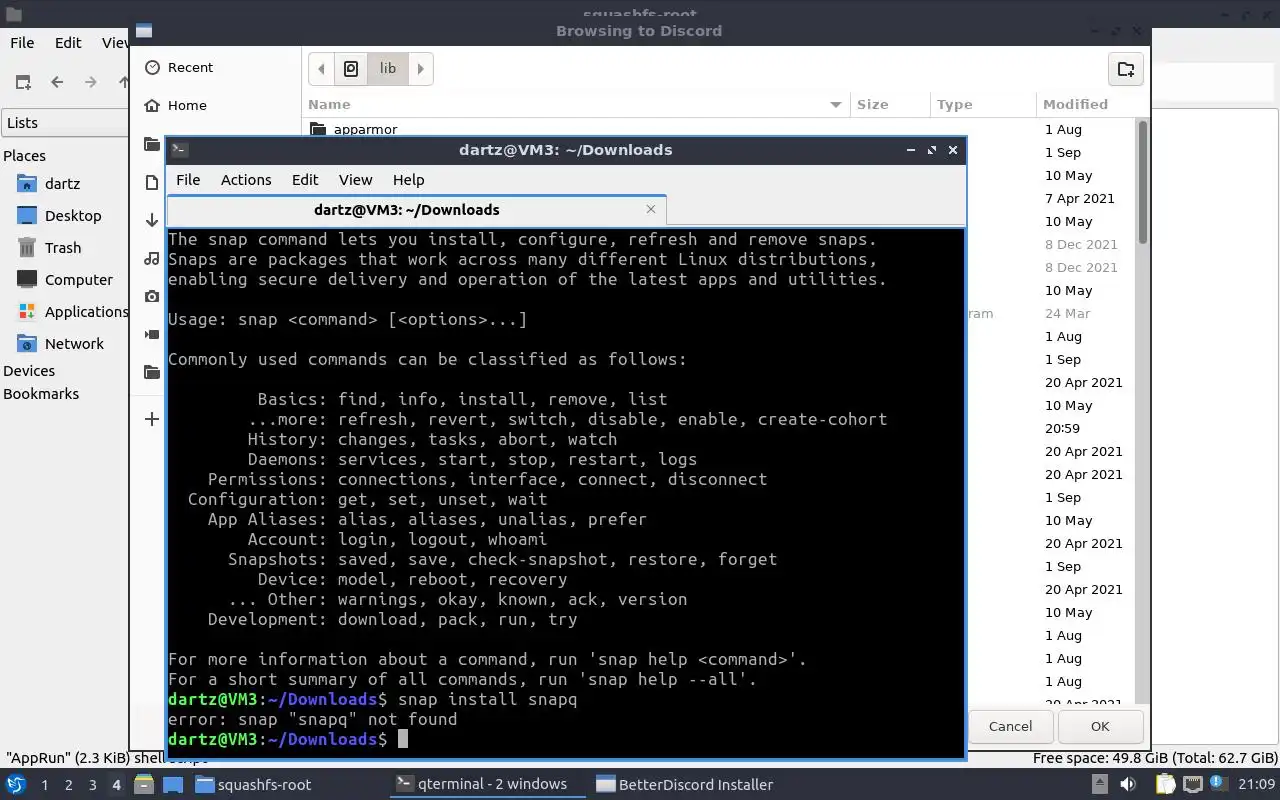This screenshot has height=800, width=1280.
Task: Click the Documents page icon in dialog sidebar
Action: click(x=152, y=182)
